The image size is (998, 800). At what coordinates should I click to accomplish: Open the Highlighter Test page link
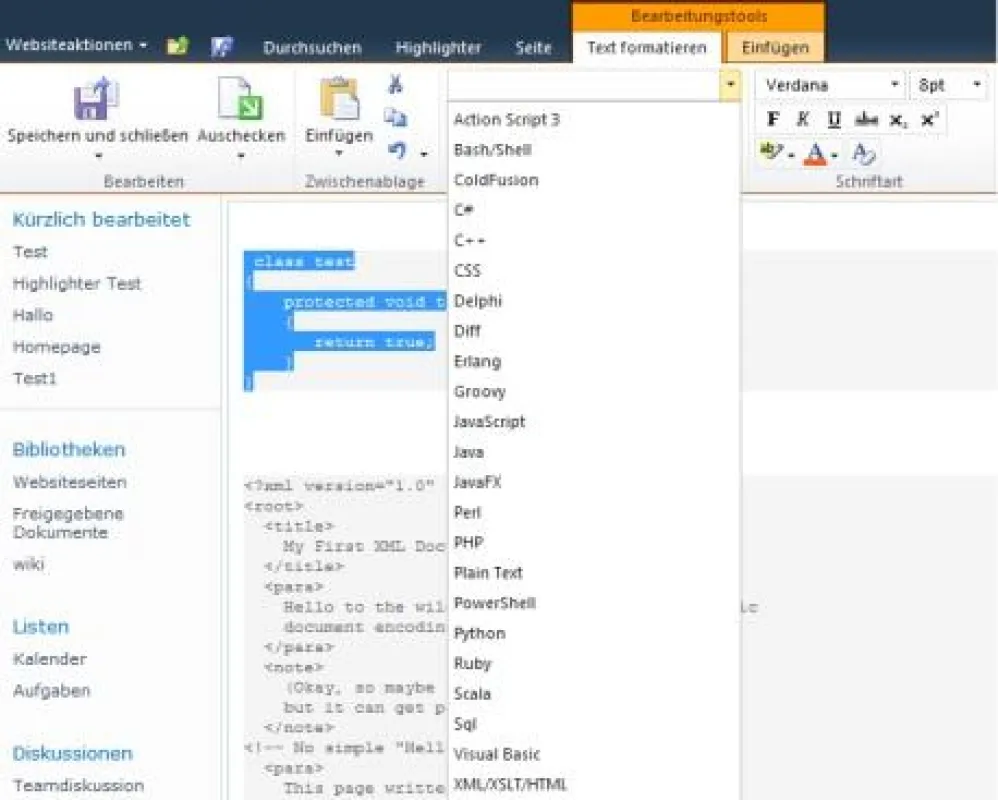pos(77,283)
